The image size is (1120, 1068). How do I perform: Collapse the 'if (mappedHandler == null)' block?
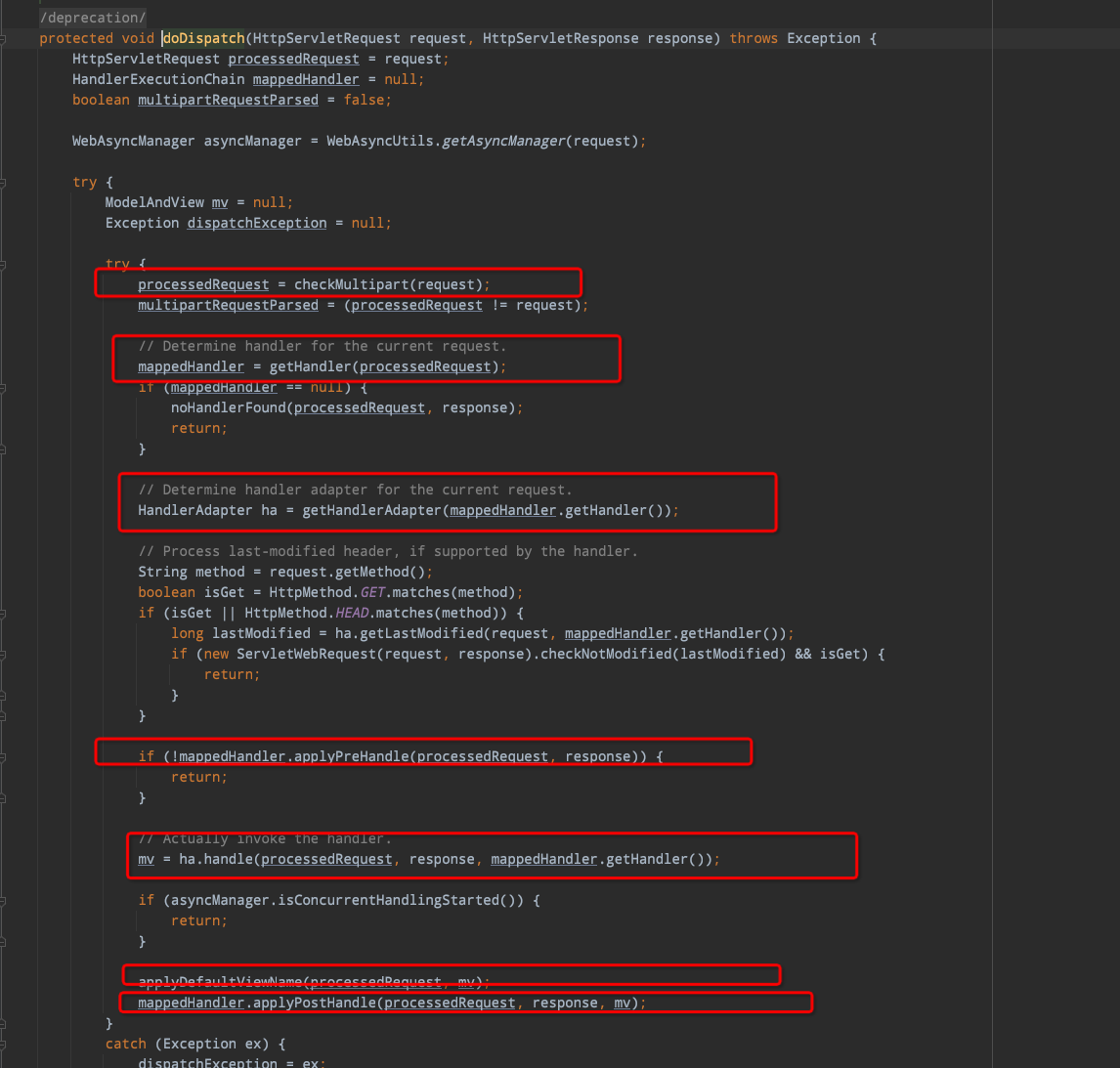3,388
